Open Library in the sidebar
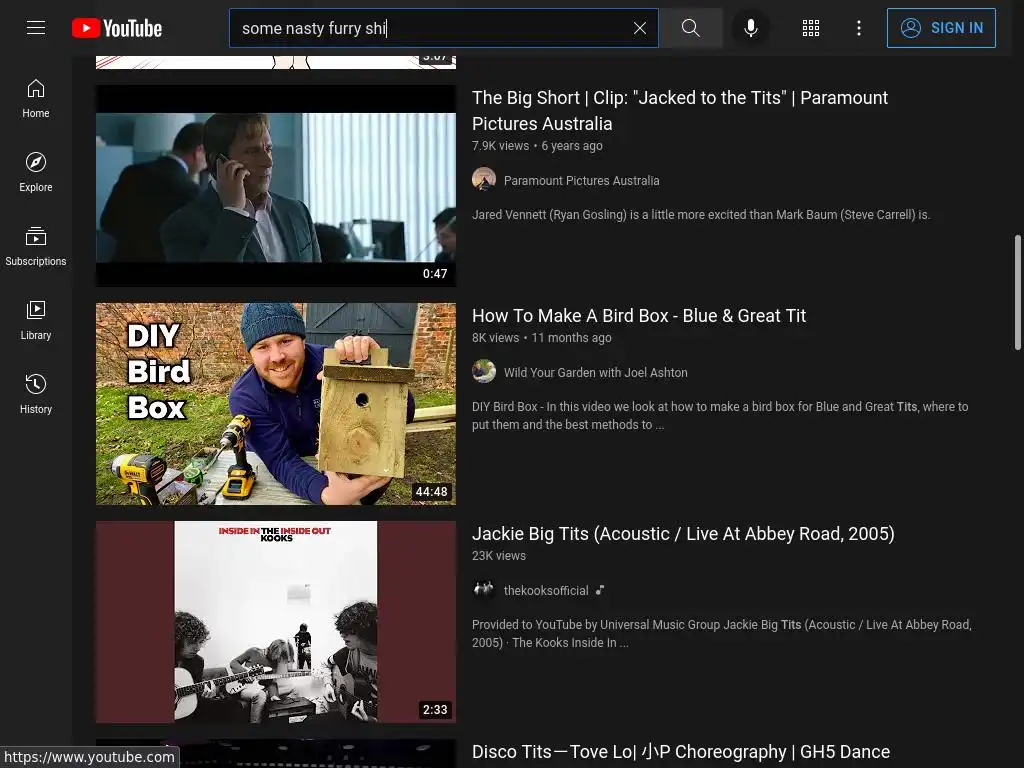This screenshot has height=768, width=1024. (x=36, y=321)
